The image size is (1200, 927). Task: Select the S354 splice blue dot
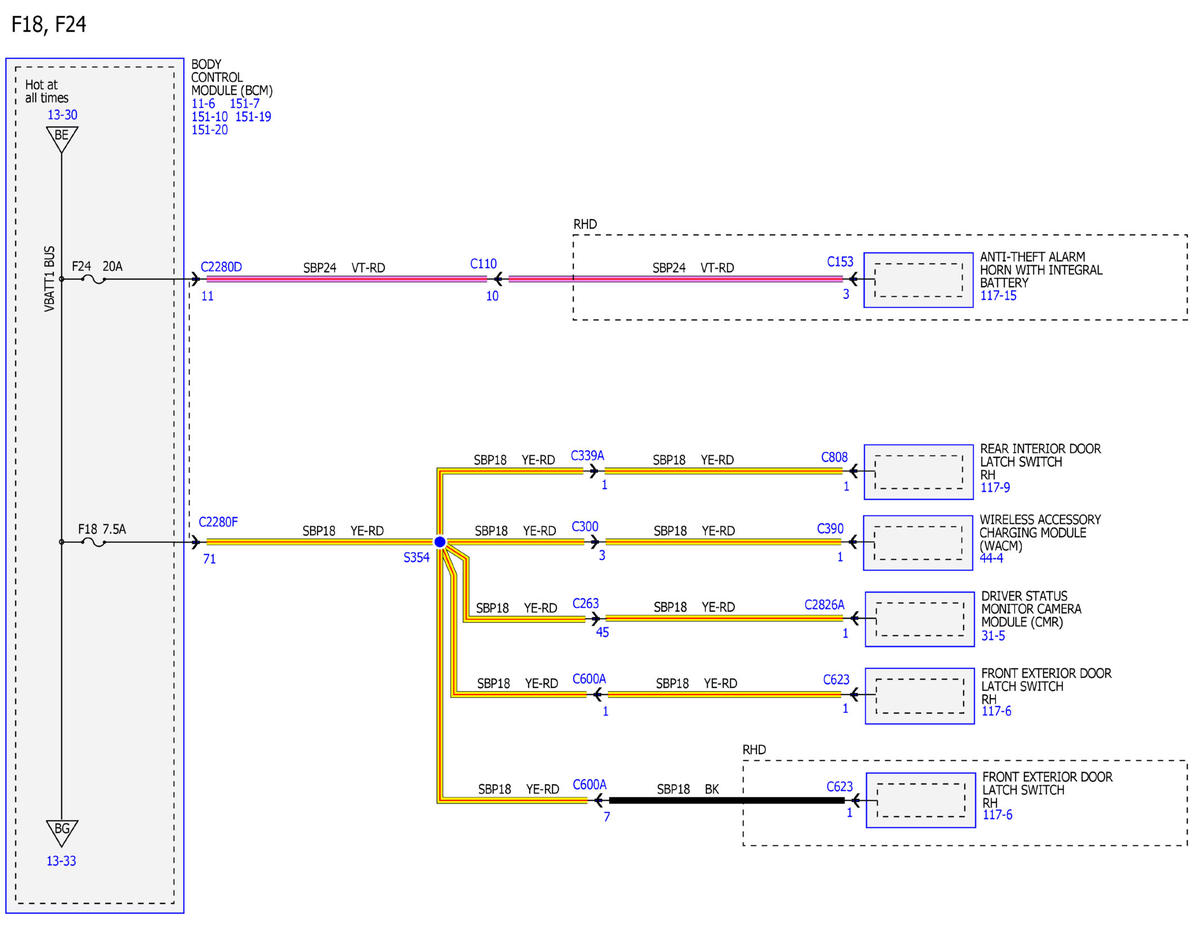coord(439,542)
